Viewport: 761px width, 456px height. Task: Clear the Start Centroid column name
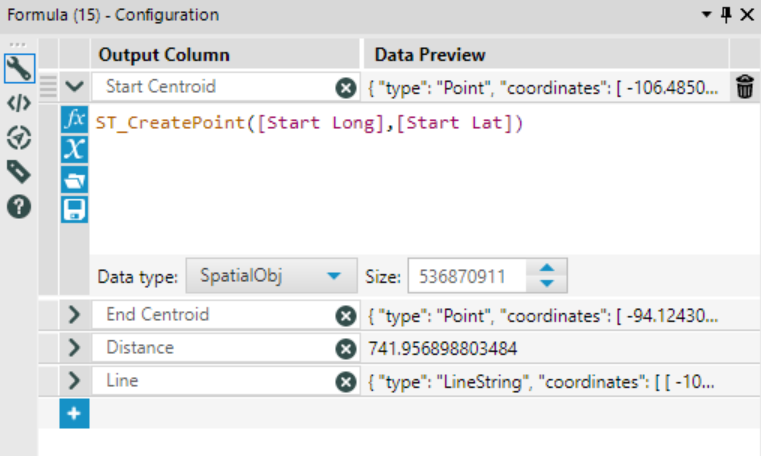pyautogui.click(x=346, y=88)
